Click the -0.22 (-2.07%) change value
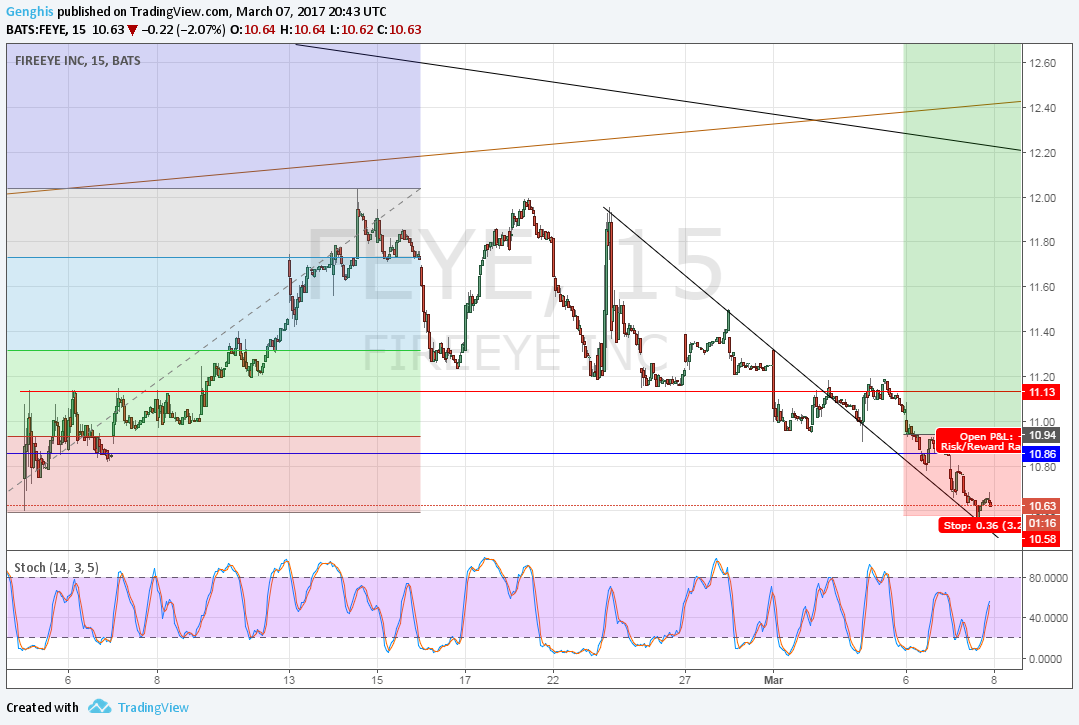The image size is (1079, 725). 184,30
